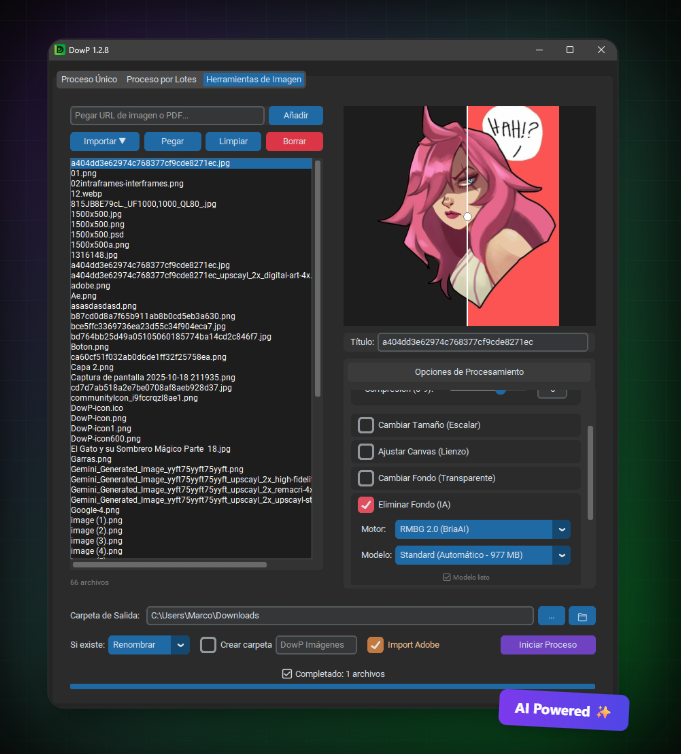Click the file list vertical scrollbar
Screen dimensions: 681x754
(317, 279)
